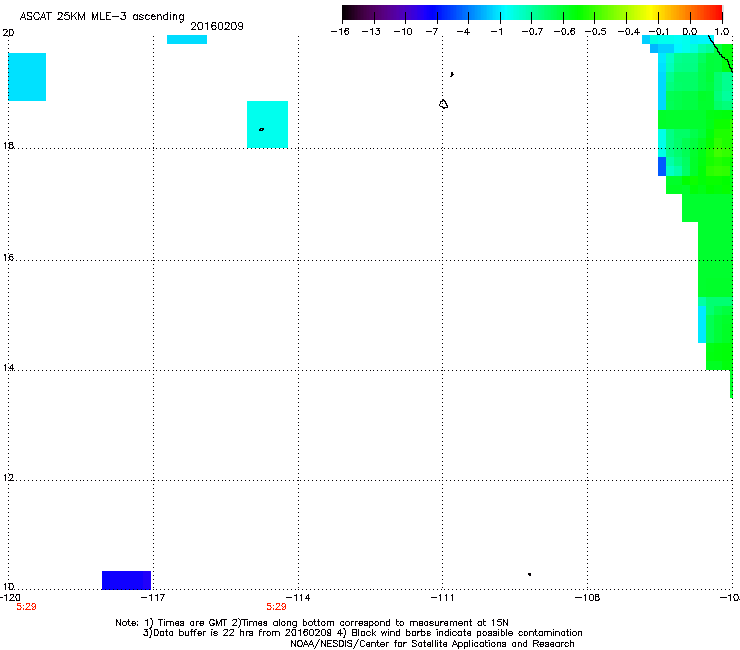Click the small black dot near 10N
The width and height of the screenshot is (740, 650).
click(530, 574)
